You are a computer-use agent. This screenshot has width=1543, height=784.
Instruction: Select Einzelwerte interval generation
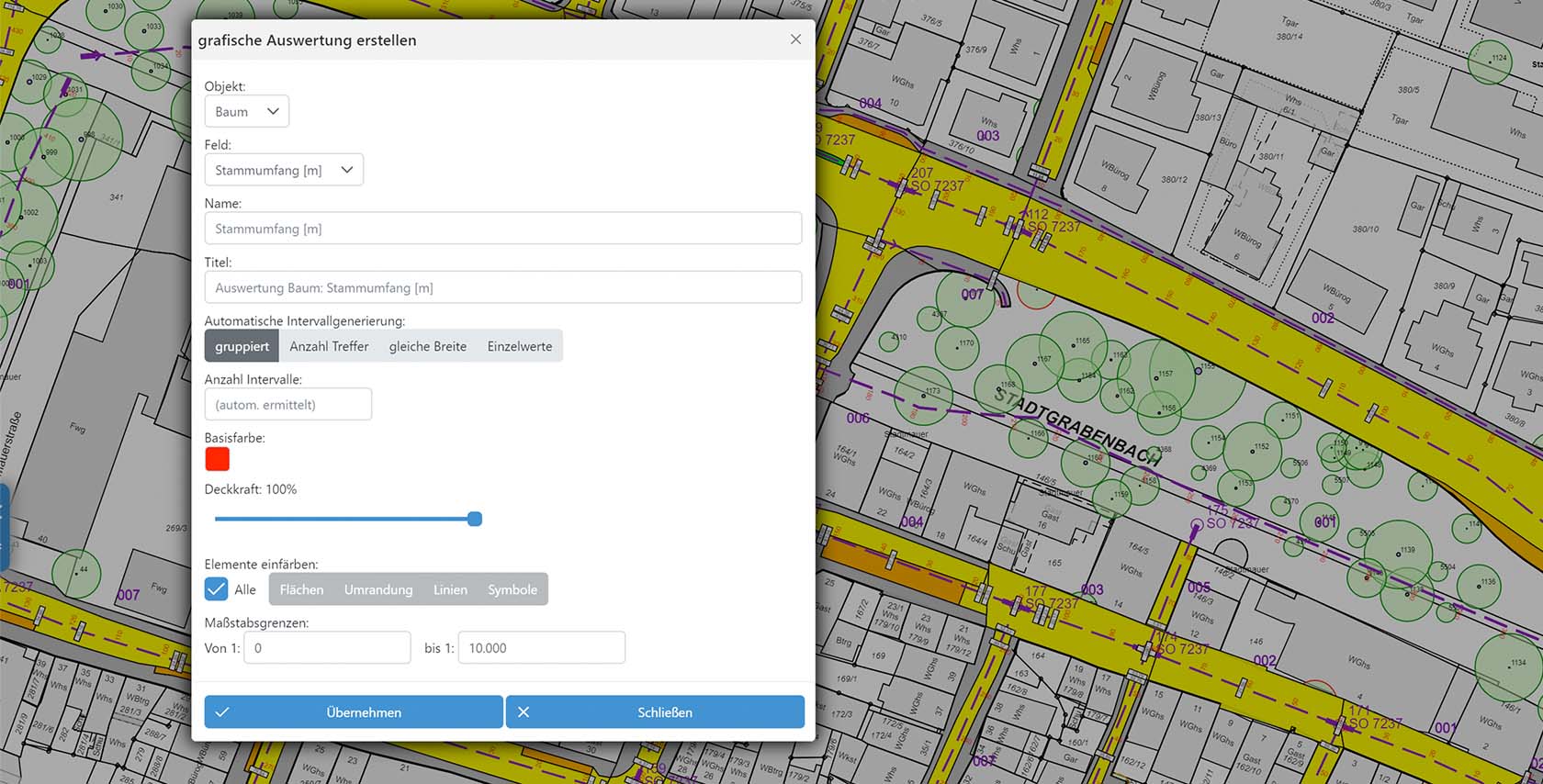pos(519,346)
